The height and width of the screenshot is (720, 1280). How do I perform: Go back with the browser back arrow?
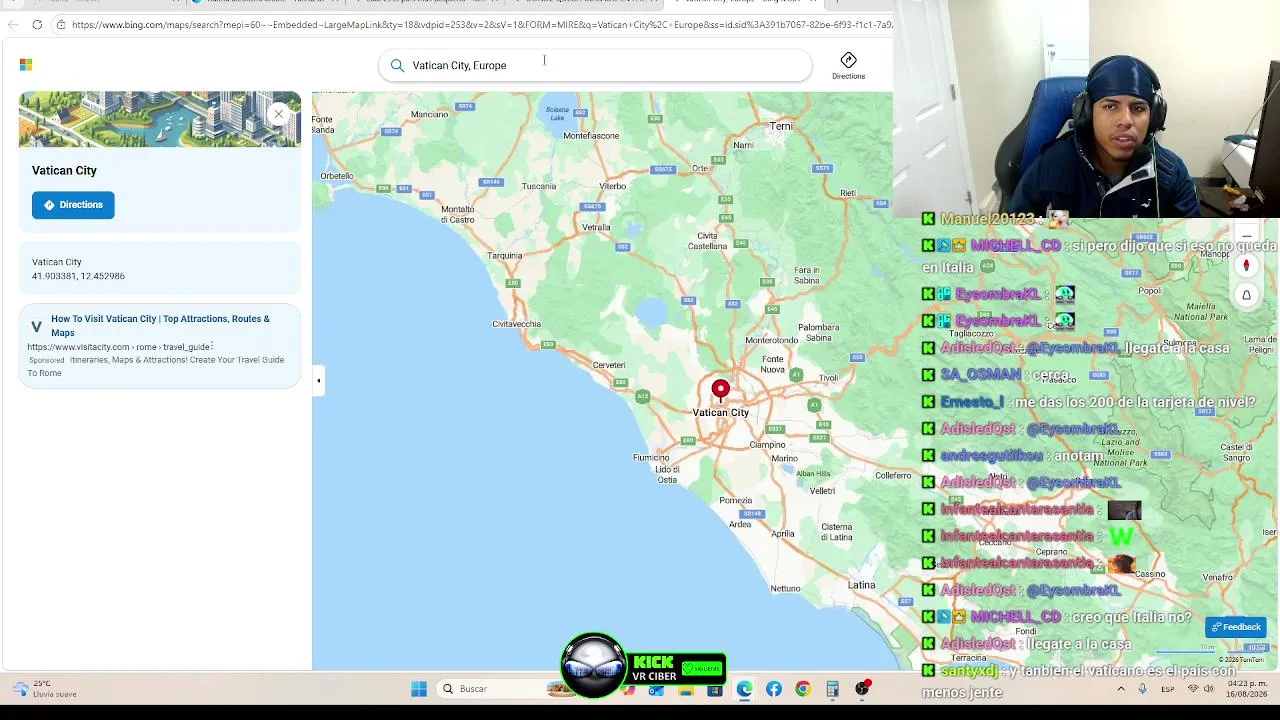click(x=13, y=25)
